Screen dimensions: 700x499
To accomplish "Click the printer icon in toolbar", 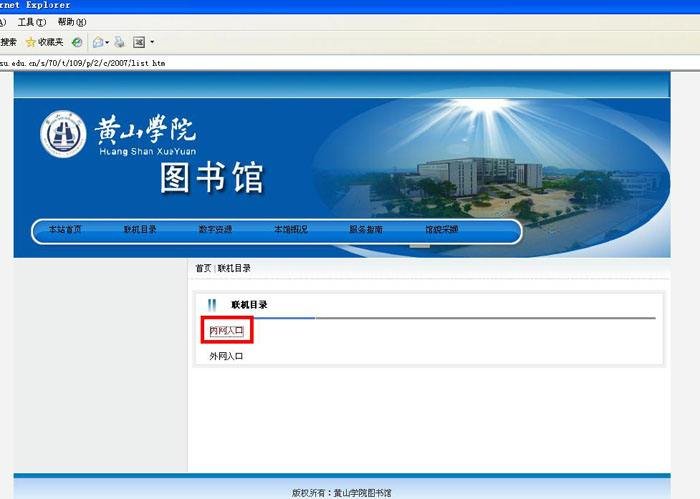I will 119,42.
